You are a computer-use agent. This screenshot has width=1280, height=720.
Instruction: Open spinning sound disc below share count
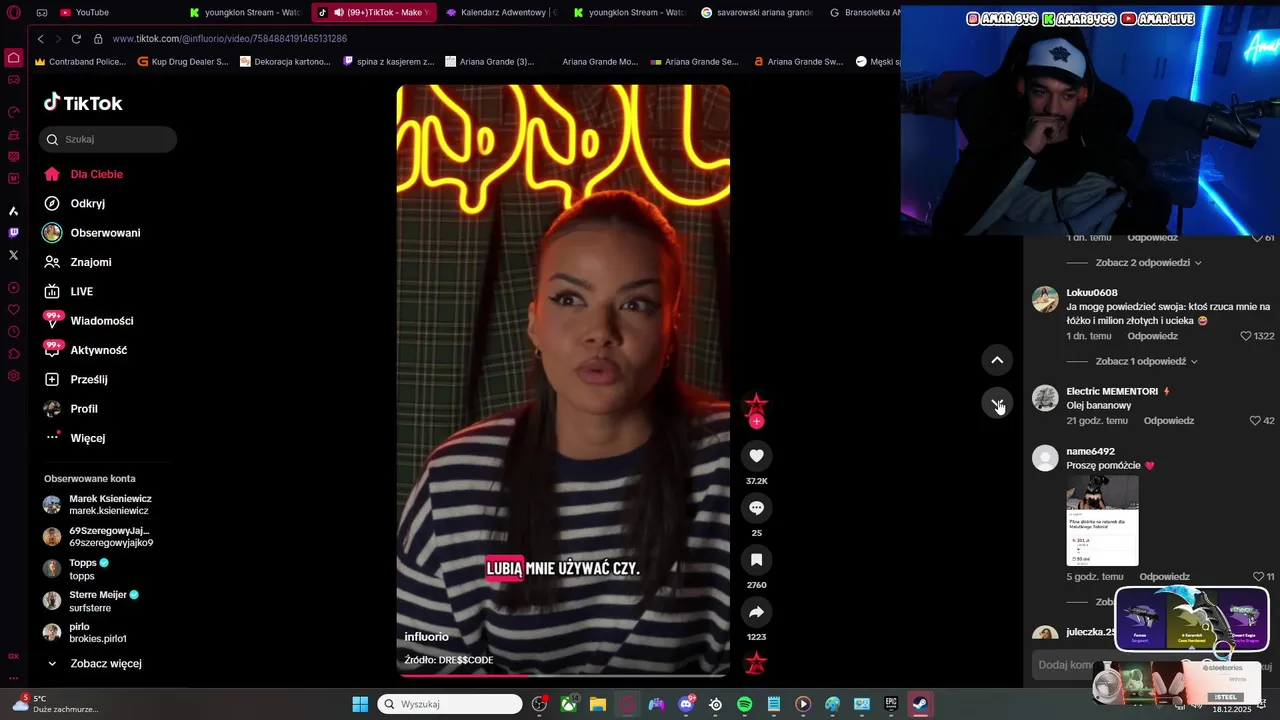pos(756,663)
